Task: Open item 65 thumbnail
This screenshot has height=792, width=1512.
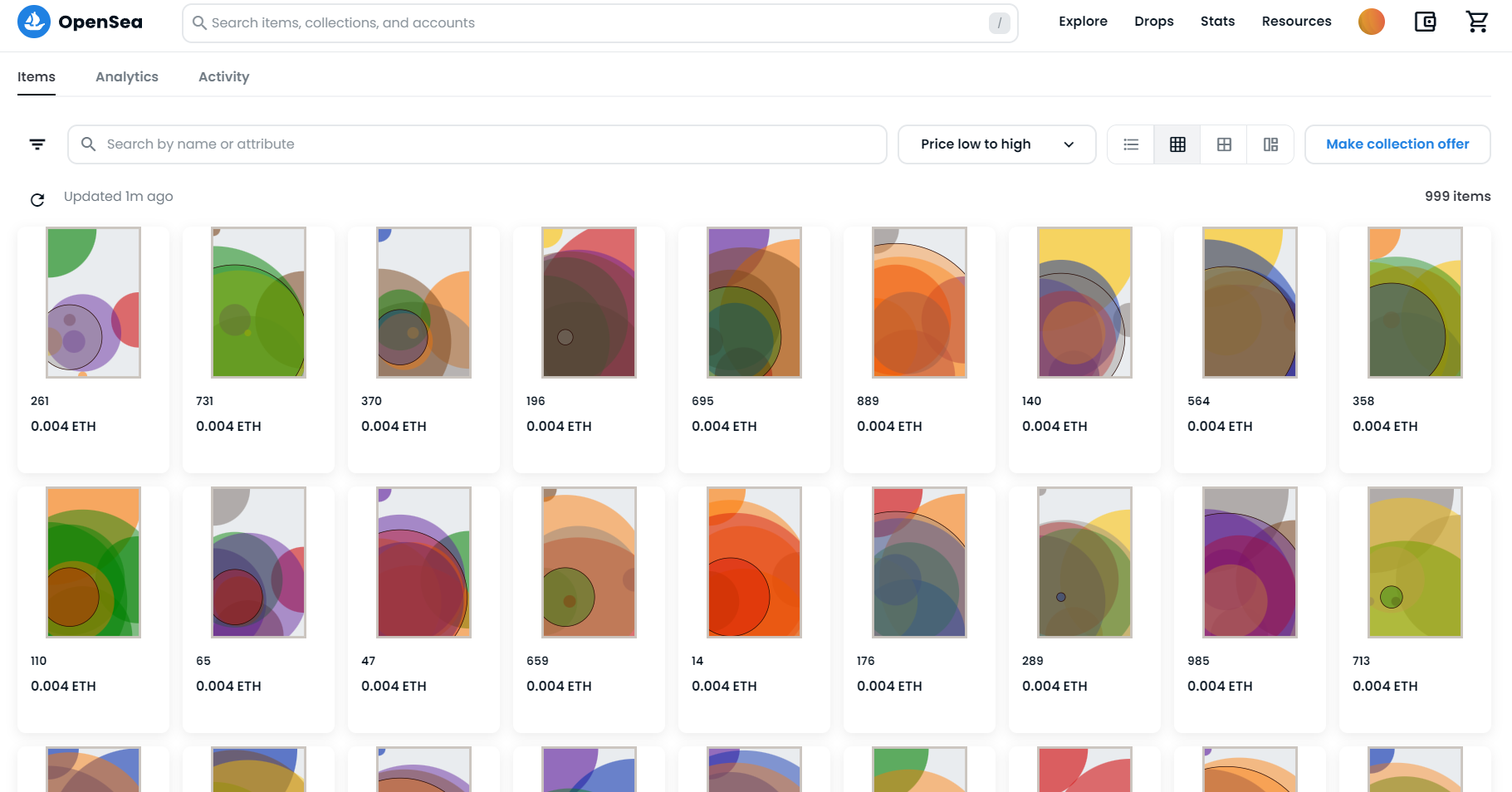Action: pos(258,563)
